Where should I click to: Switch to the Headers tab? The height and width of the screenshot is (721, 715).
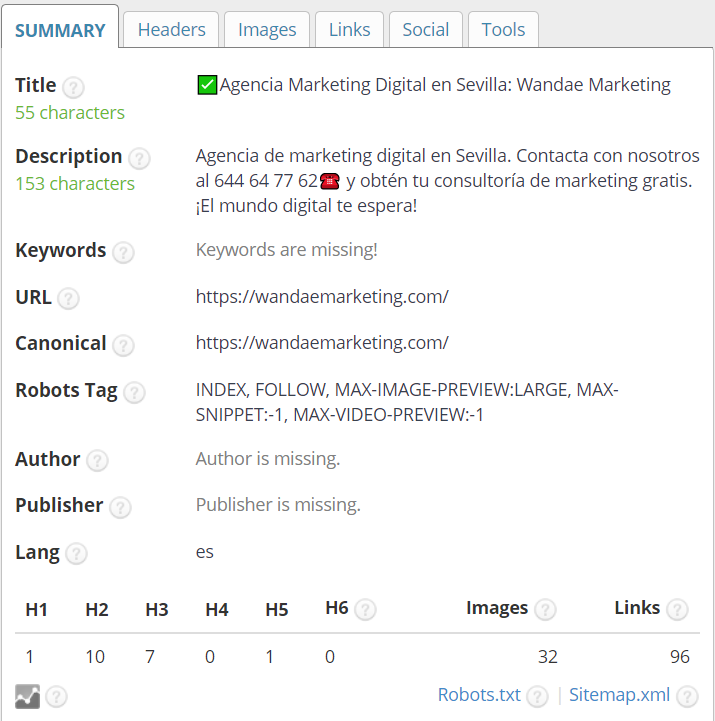[x=172, y=30]
